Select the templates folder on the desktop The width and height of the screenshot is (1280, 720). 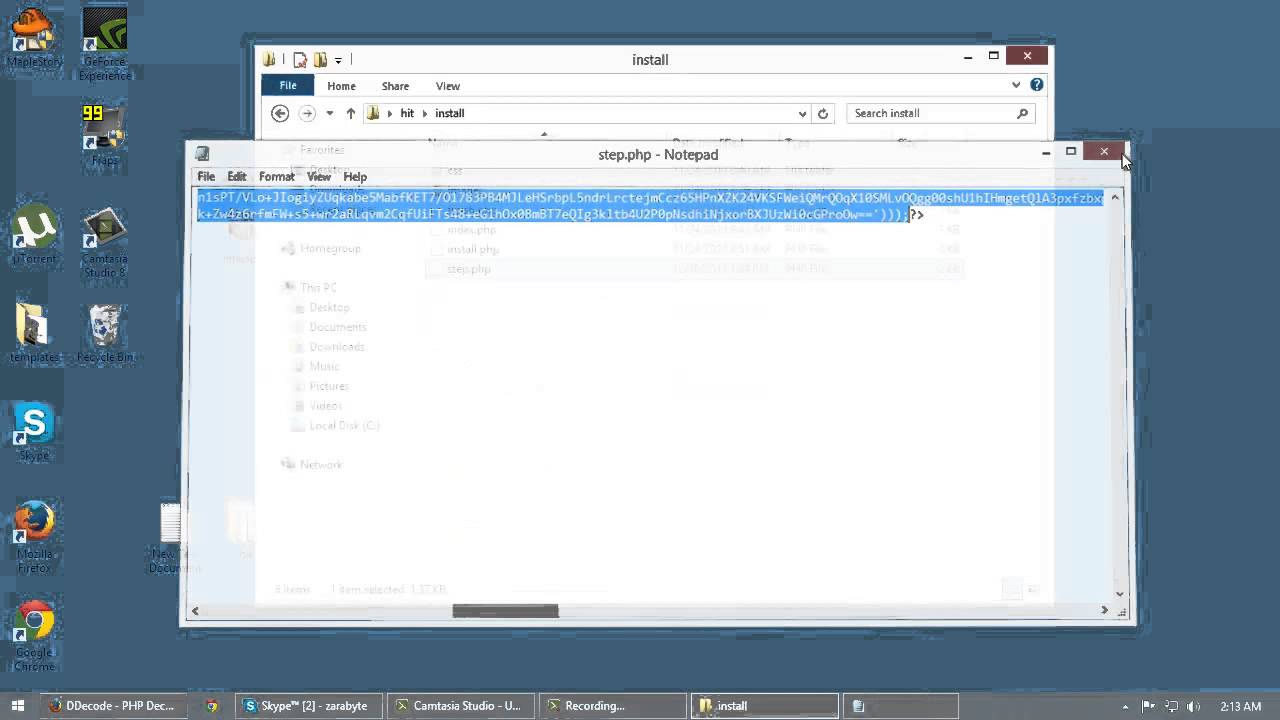[34, 334]
